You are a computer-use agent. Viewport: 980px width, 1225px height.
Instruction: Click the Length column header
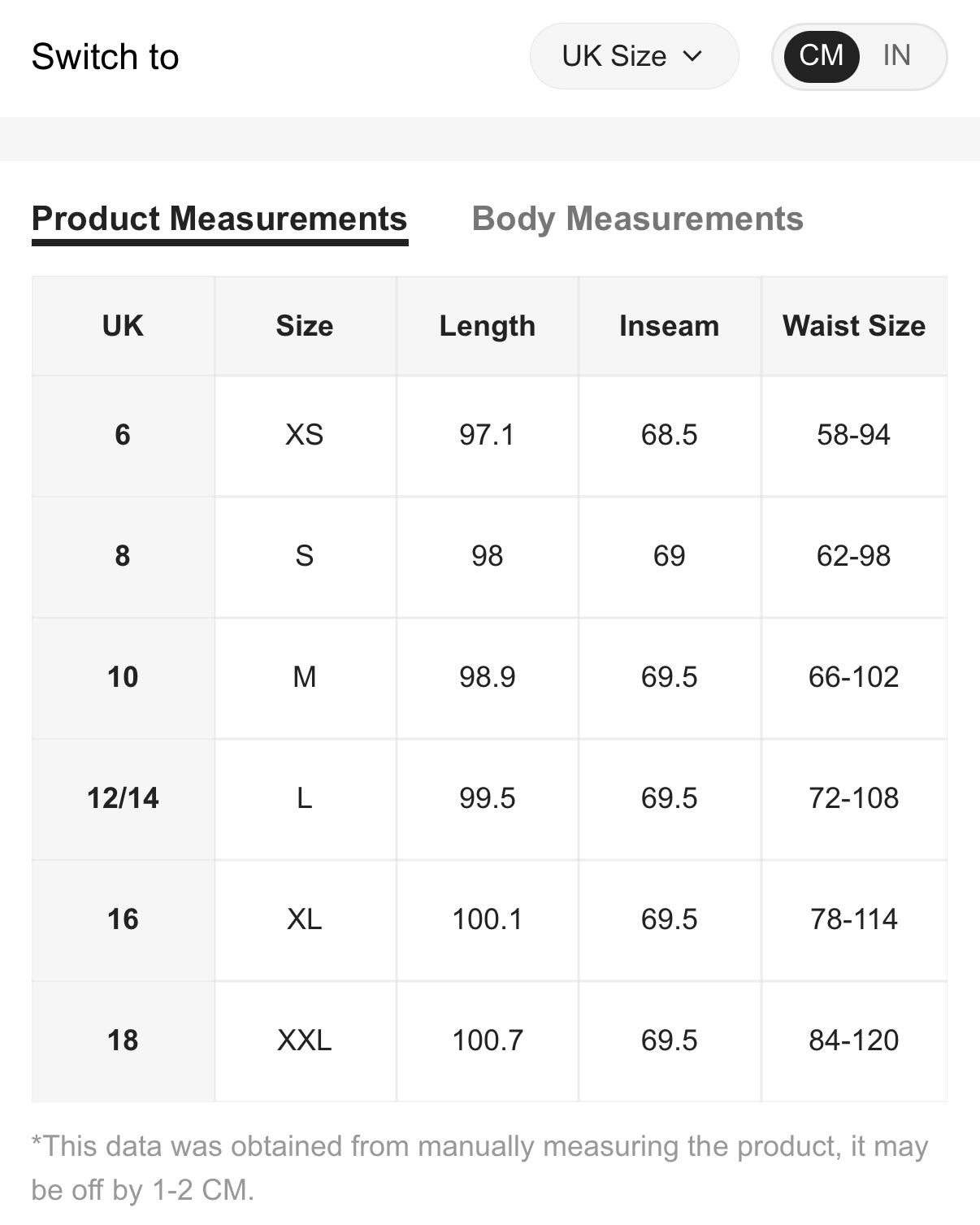click(x=487, y=326)
